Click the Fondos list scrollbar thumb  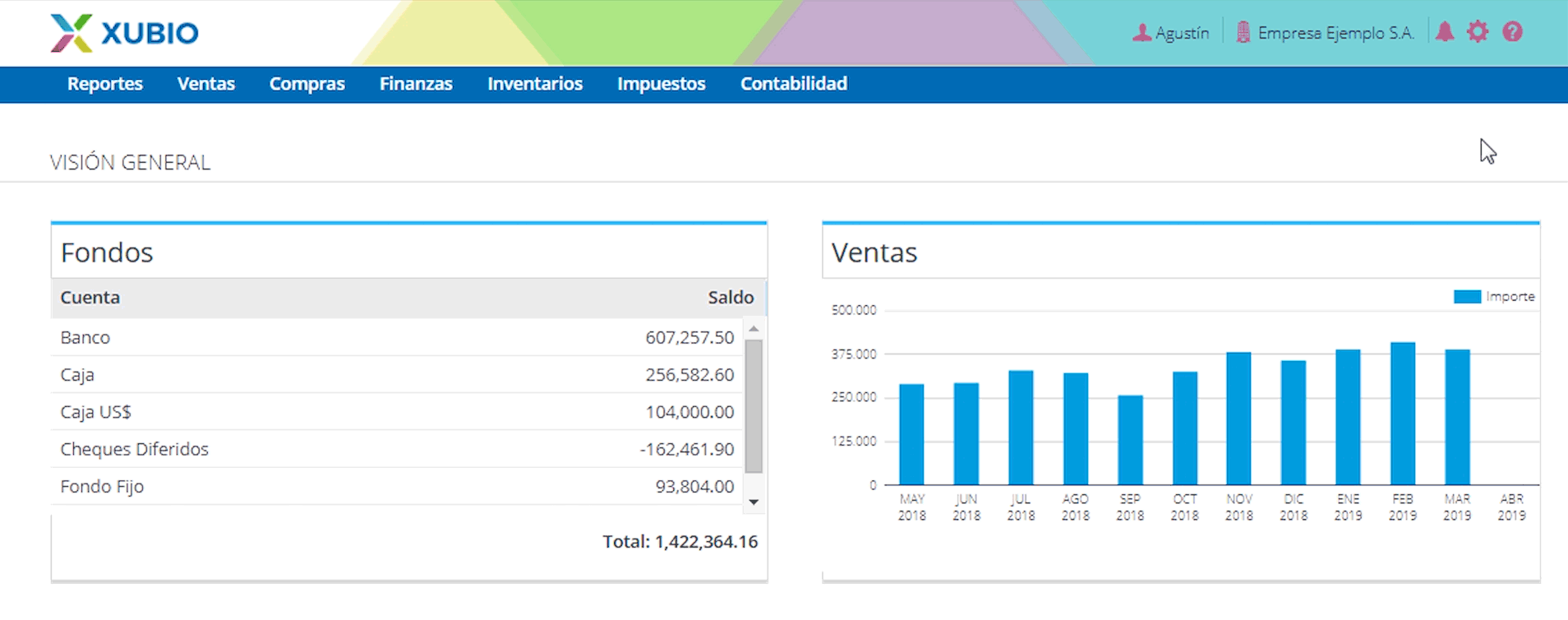tap(754, 406)
